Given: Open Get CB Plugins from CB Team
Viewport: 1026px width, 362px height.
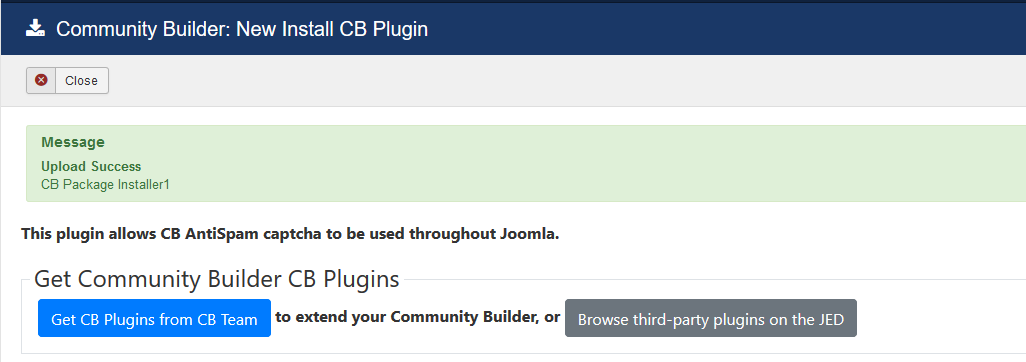Looking at the screenshot, I should pos(154,318).
